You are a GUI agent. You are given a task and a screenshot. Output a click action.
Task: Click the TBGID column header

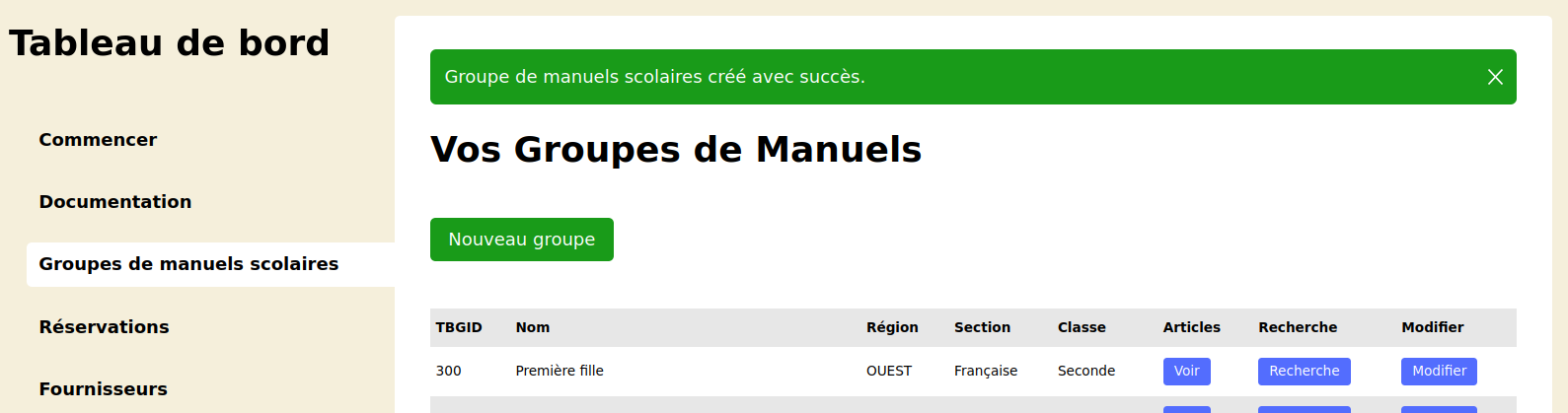[459, 327]
